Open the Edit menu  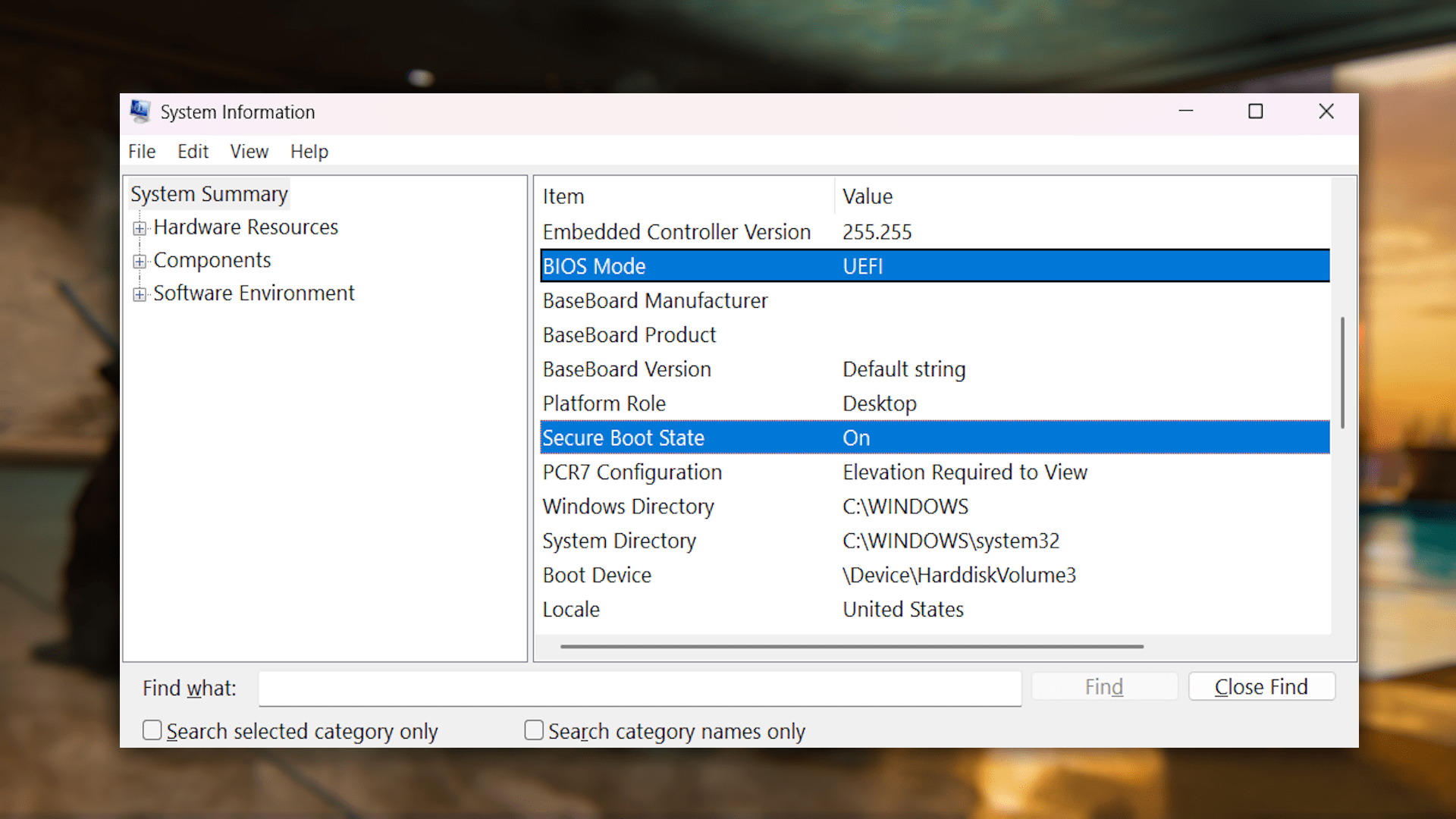[x=192, y=151]
